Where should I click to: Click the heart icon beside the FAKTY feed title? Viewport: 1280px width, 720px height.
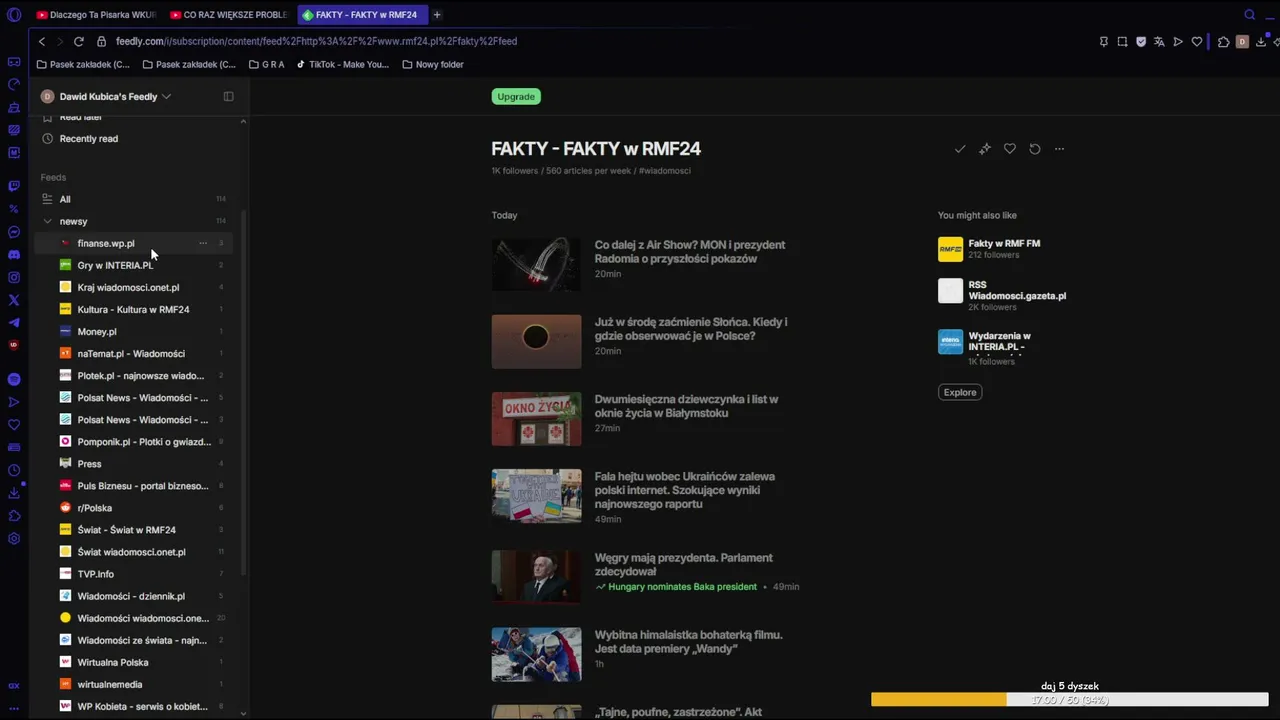1010,149
